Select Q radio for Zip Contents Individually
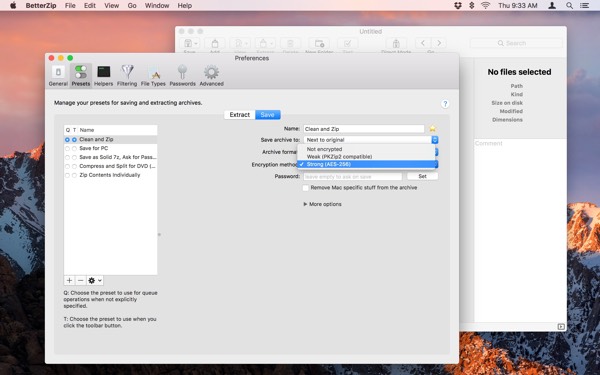The image size is (600, 375). (x=67, y=175)
